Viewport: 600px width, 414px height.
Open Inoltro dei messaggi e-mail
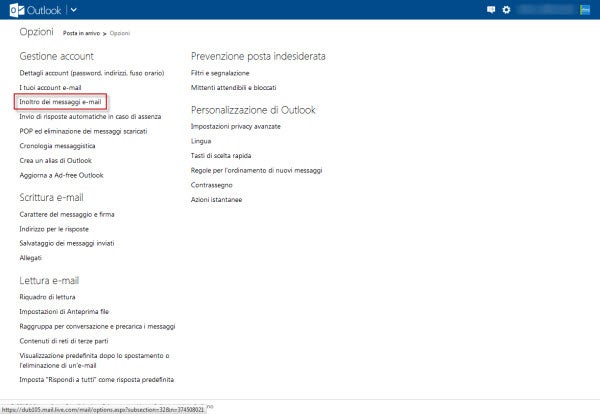pos(60,102)
